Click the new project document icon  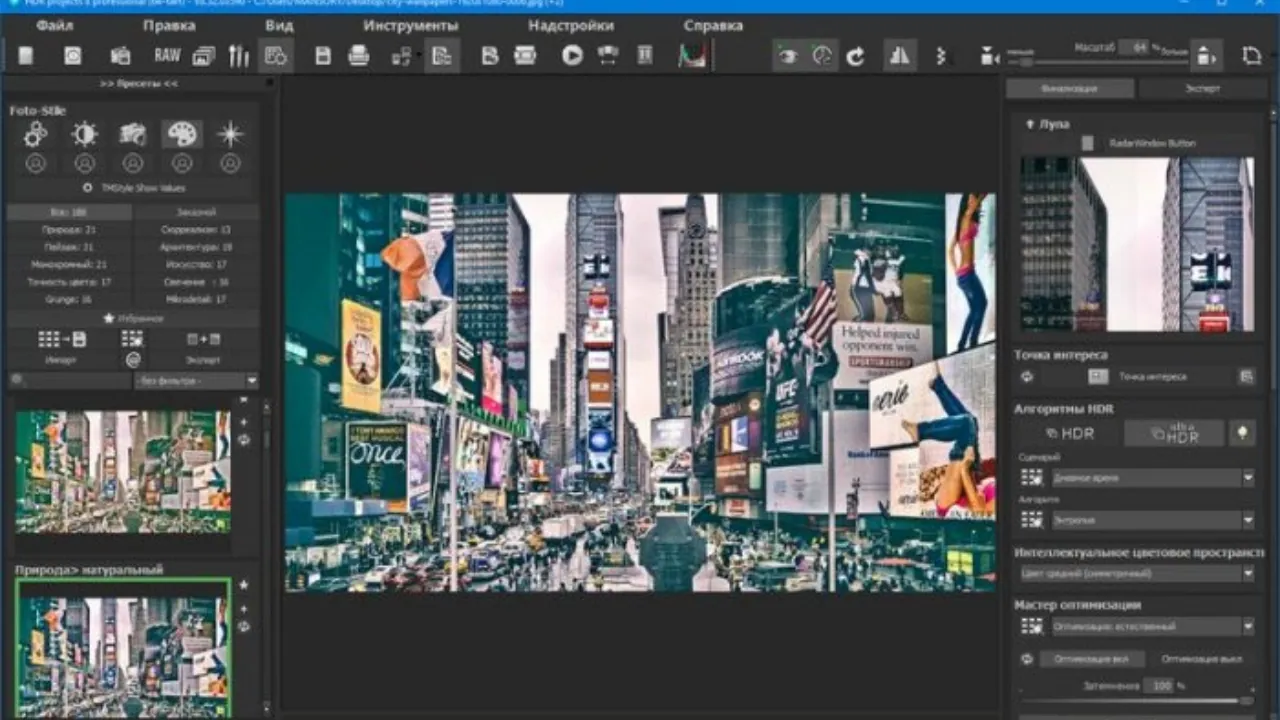[x=25, y=56]
